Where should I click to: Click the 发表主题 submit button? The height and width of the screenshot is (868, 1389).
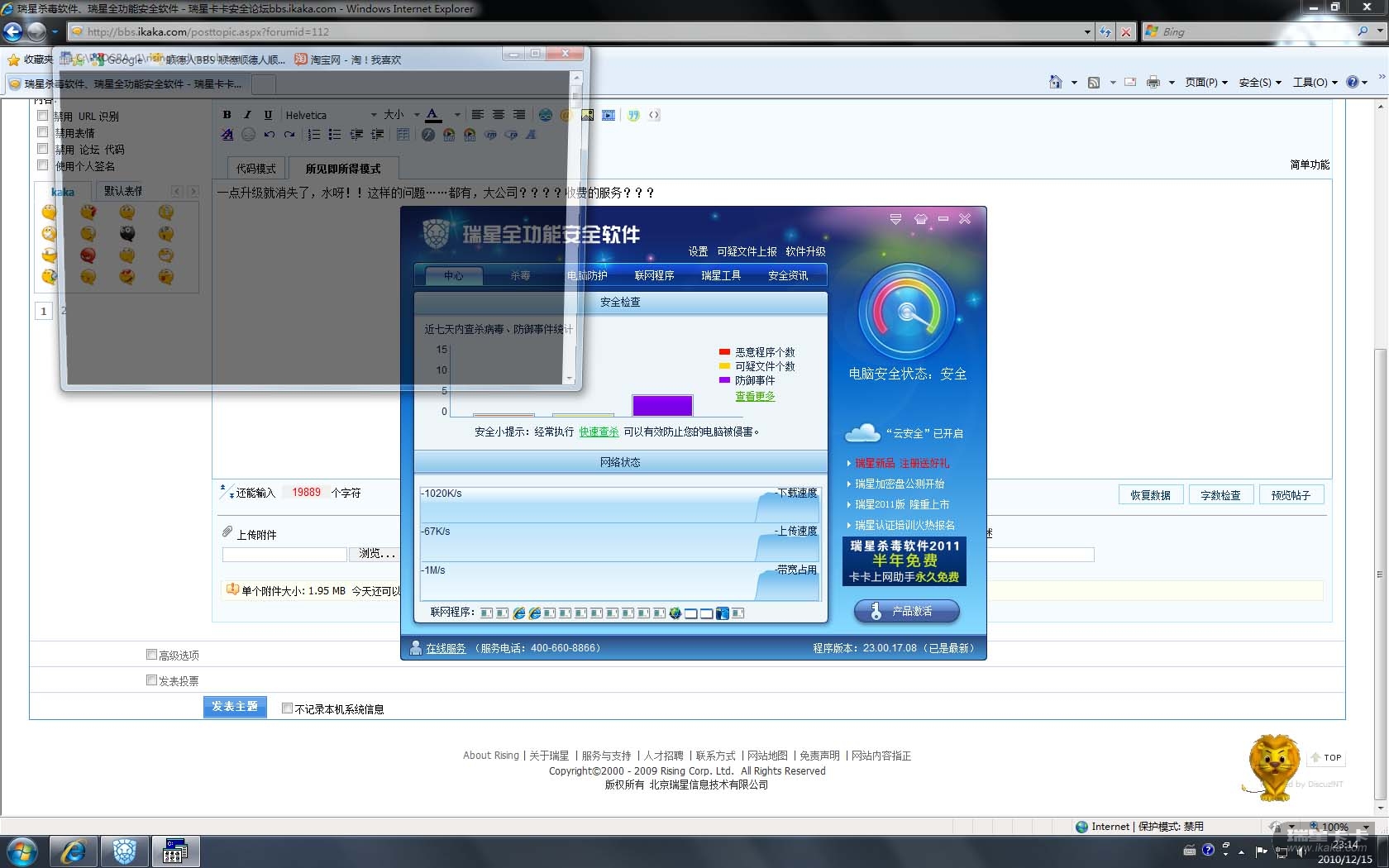point(235,707)
